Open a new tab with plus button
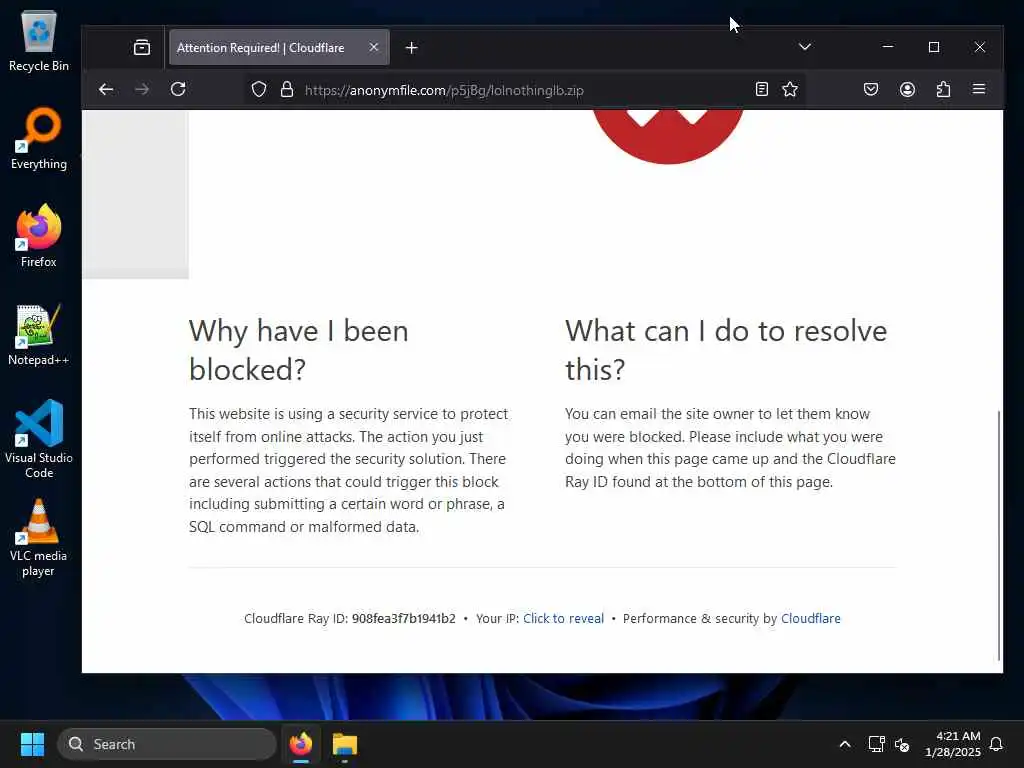This screenshot has width=1024, height=768. (411, 48)
